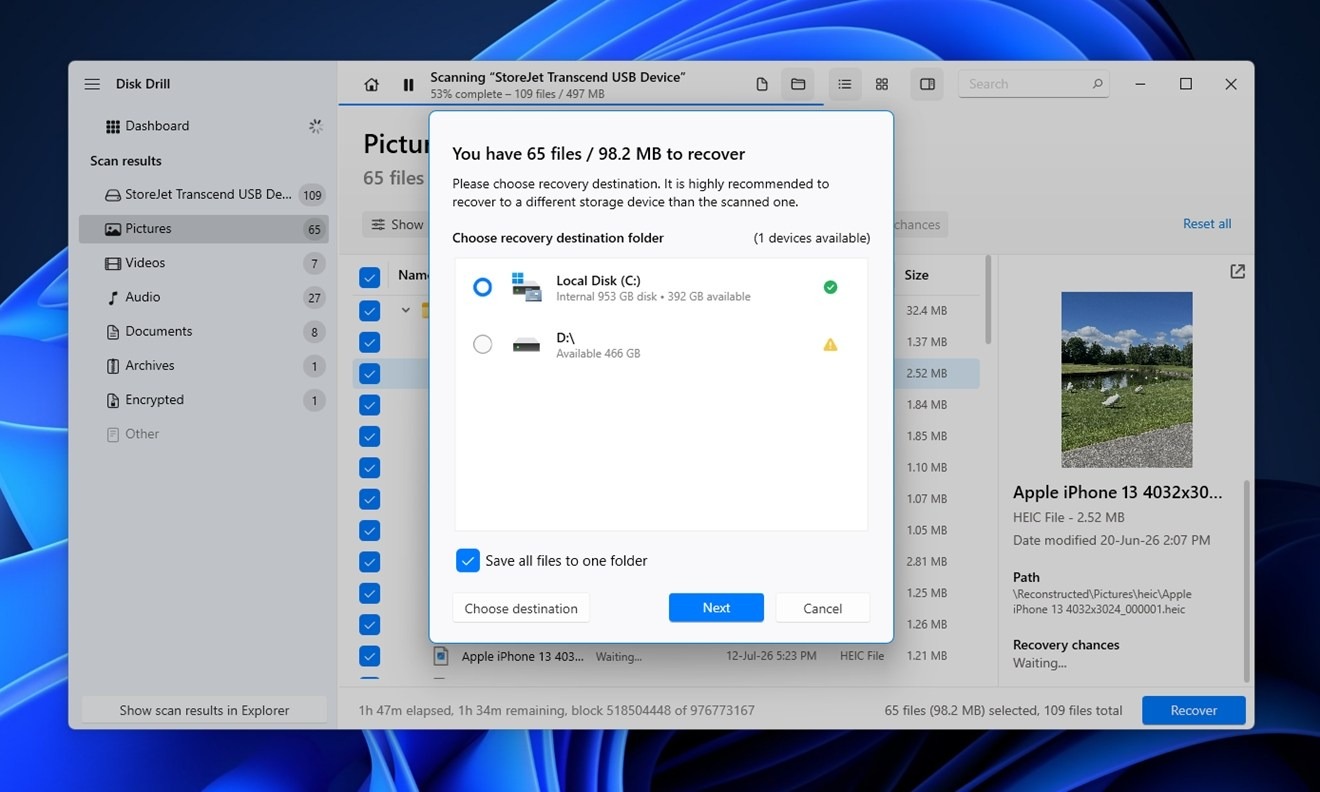The image size is (1320, 792).
Task: Click the Size column header
Action: click(x=916, y=275)
